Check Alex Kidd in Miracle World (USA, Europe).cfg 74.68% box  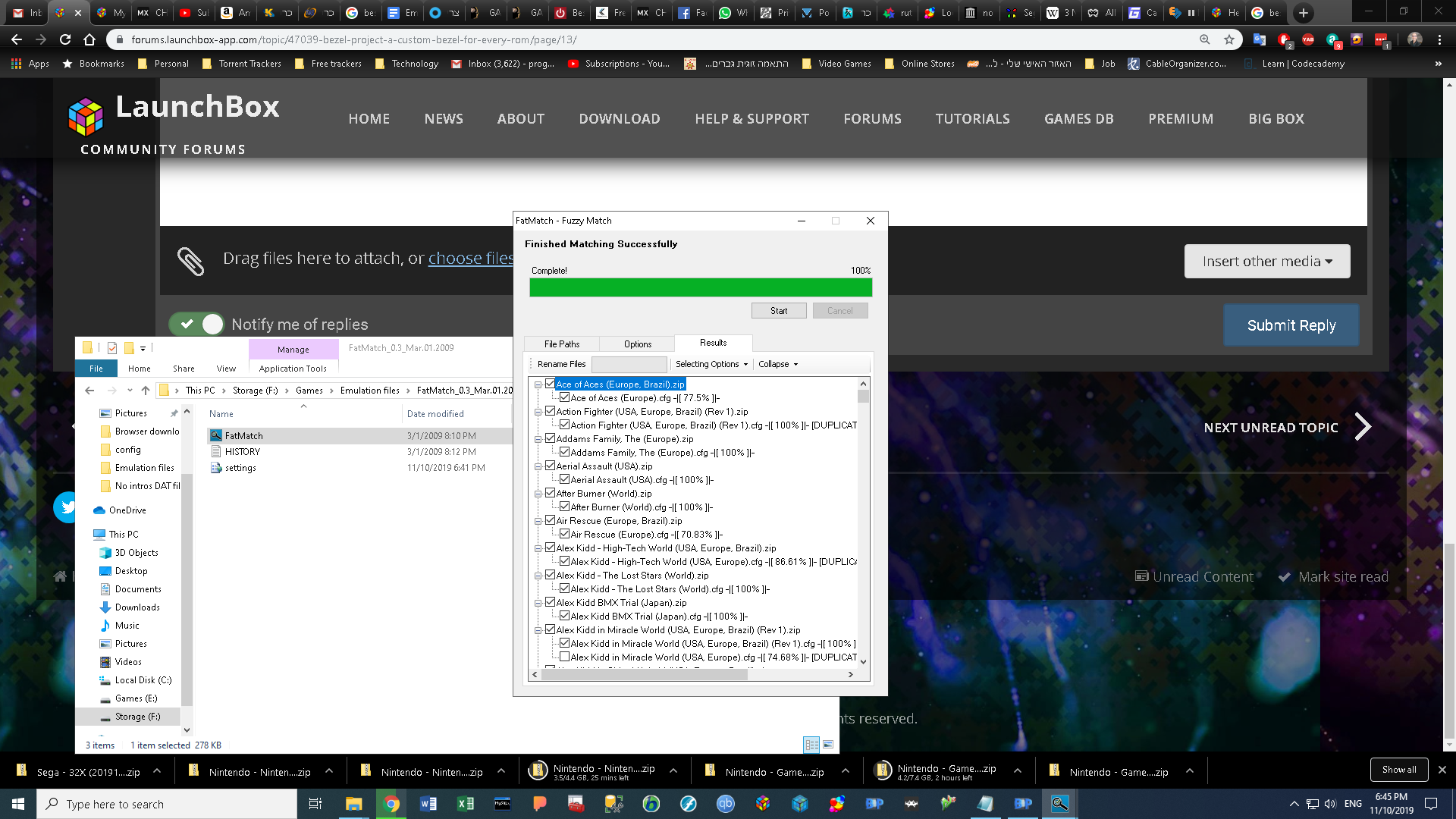tap(564, 657)
